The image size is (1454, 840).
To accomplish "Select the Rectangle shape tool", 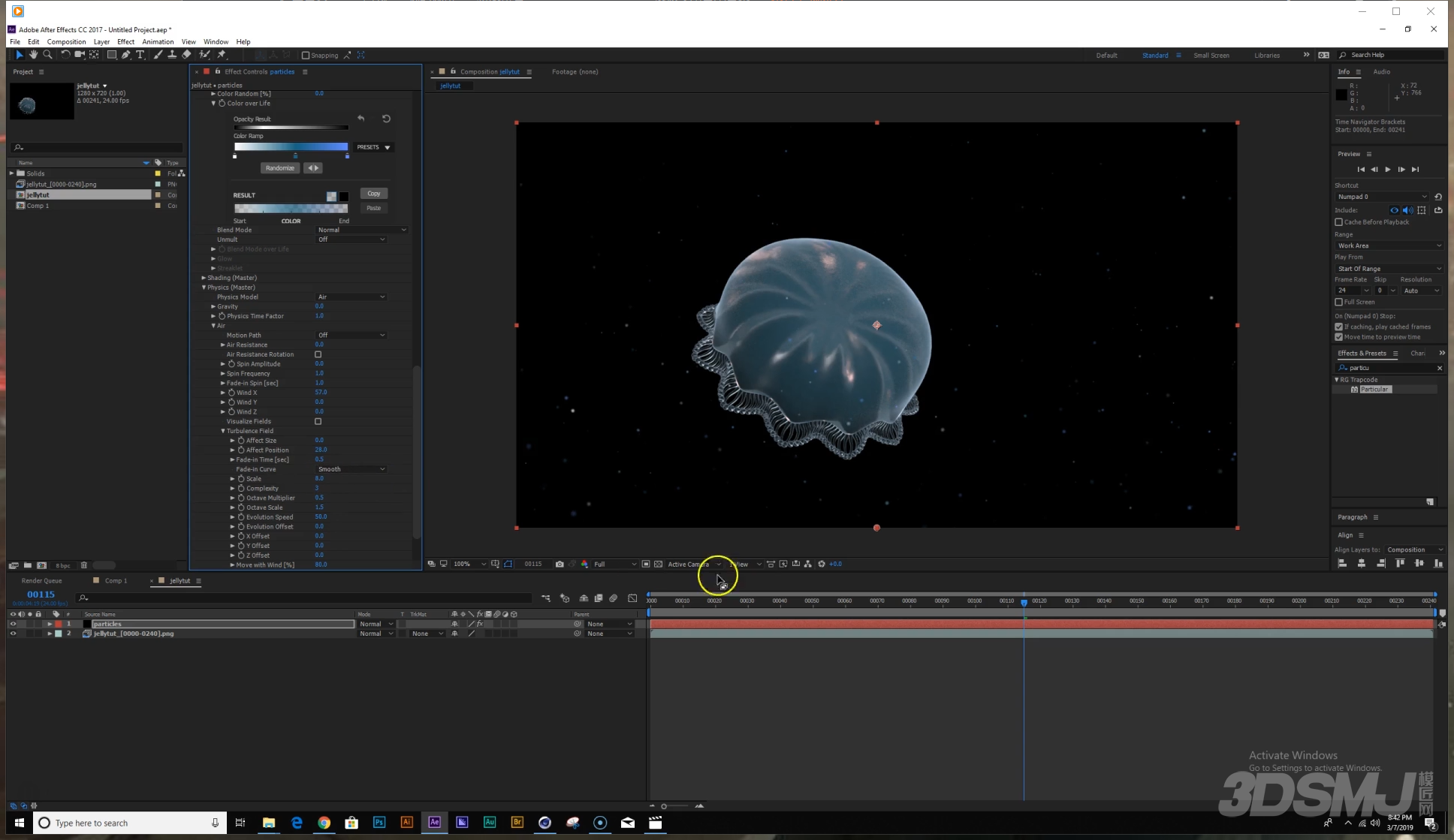I will click(111, 55).
